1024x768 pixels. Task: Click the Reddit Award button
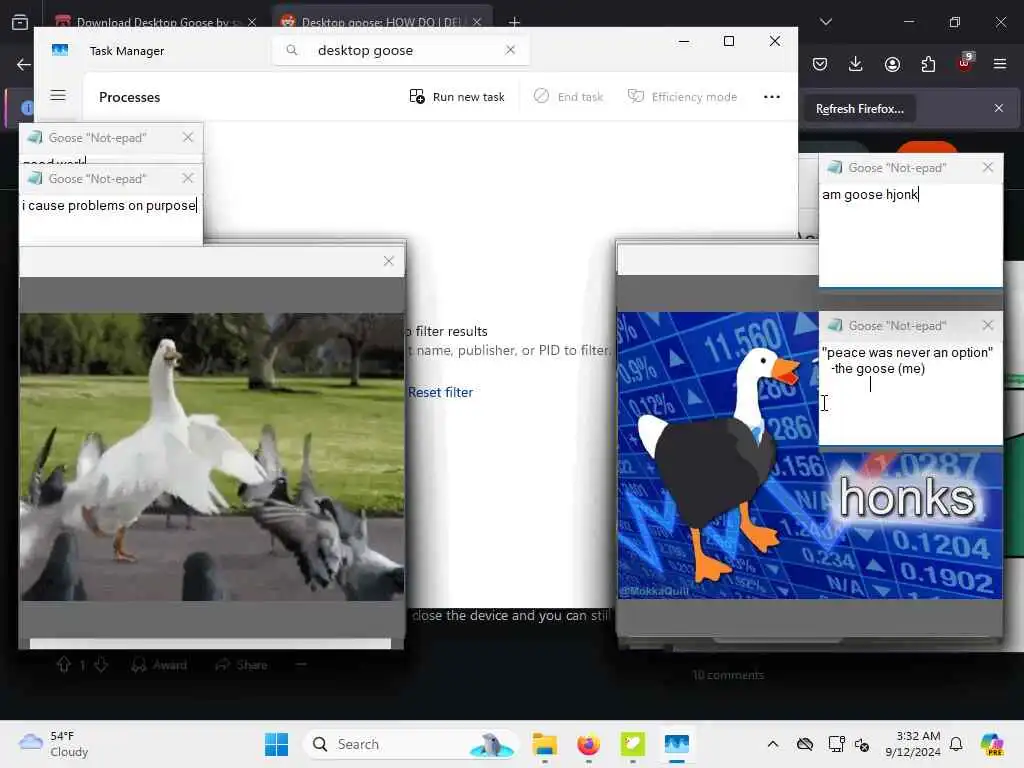click(159, 665)
